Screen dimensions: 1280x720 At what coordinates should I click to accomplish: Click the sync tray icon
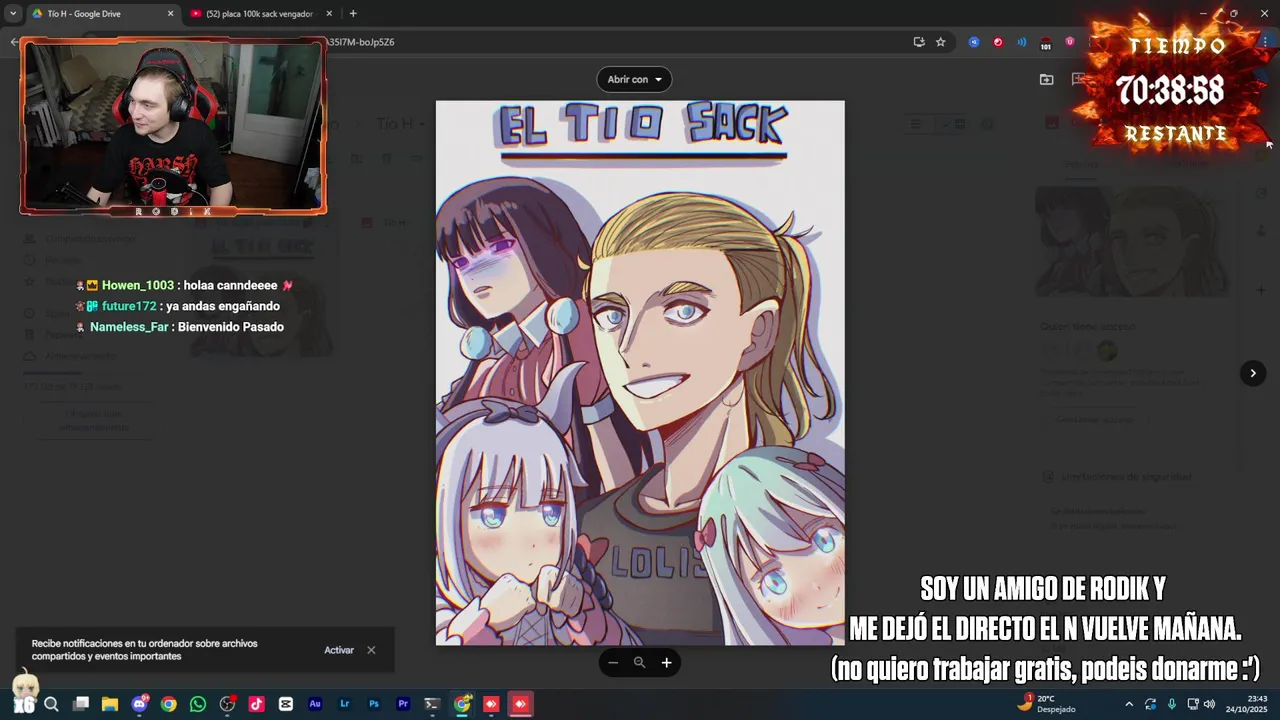[x=1151, y=704]
